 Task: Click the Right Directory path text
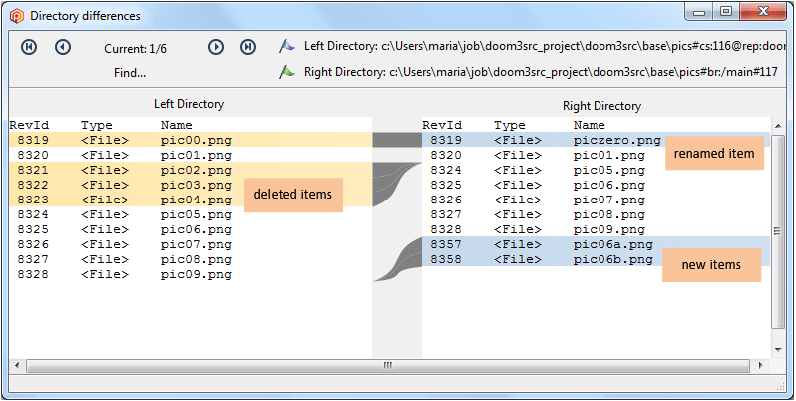coord(541,72)
